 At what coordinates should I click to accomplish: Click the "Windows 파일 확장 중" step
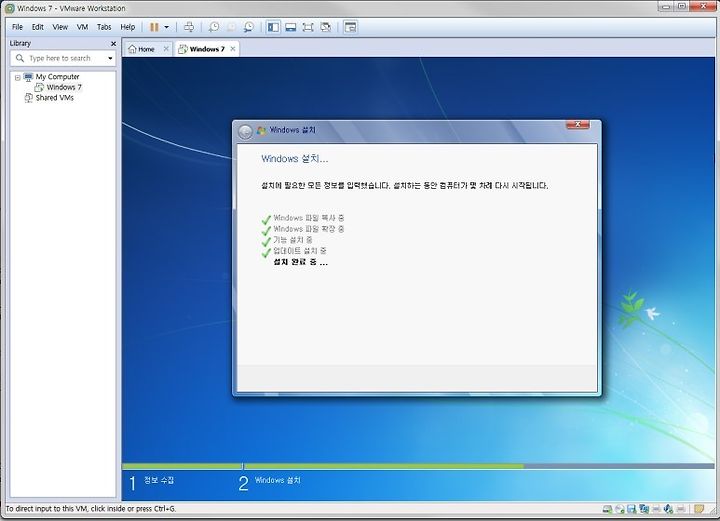(x=309, y=229)
